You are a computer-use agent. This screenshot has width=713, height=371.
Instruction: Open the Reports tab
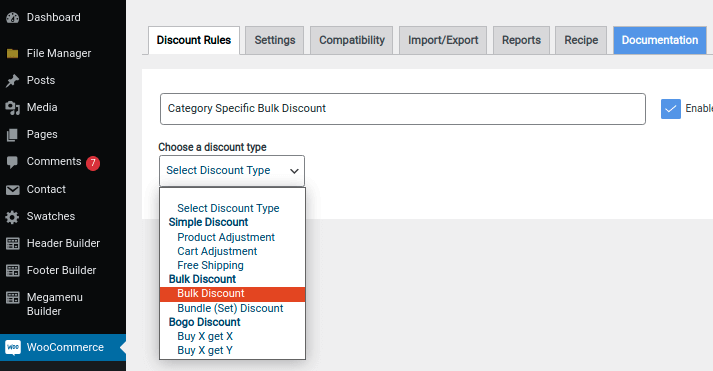pos(521,40)
